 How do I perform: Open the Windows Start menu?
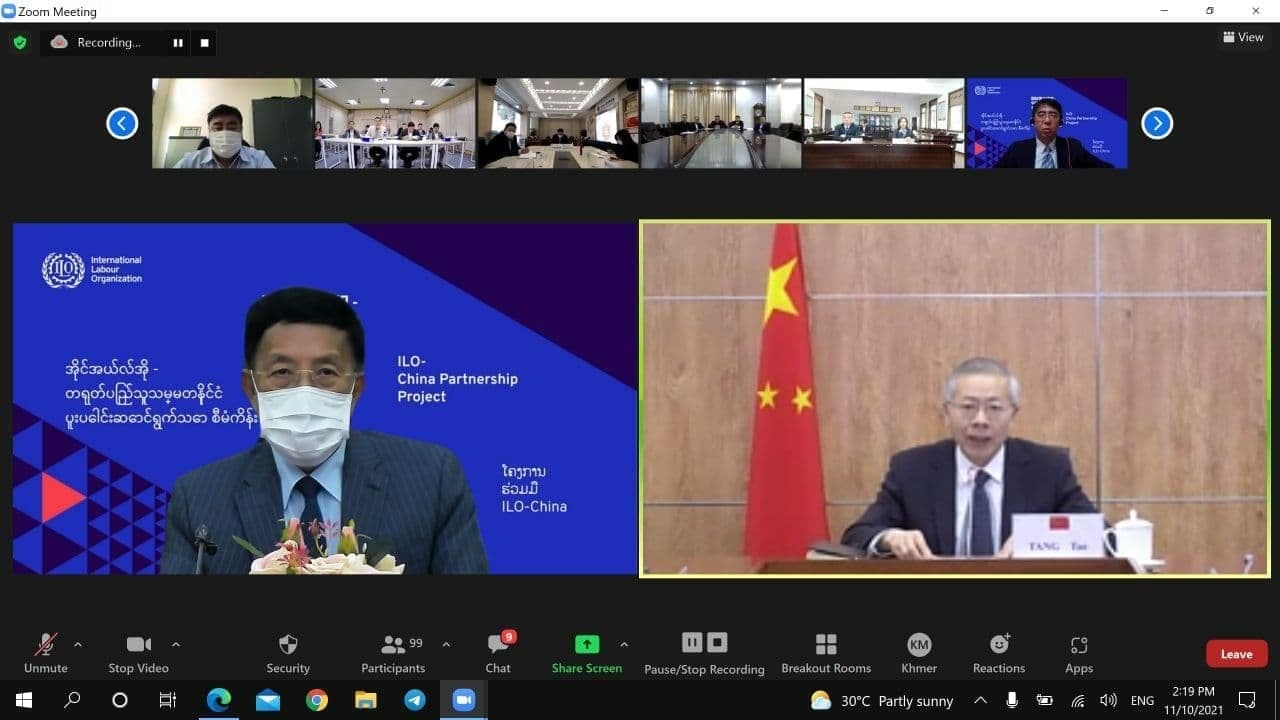pyautogui.click(x=24, y=700)
